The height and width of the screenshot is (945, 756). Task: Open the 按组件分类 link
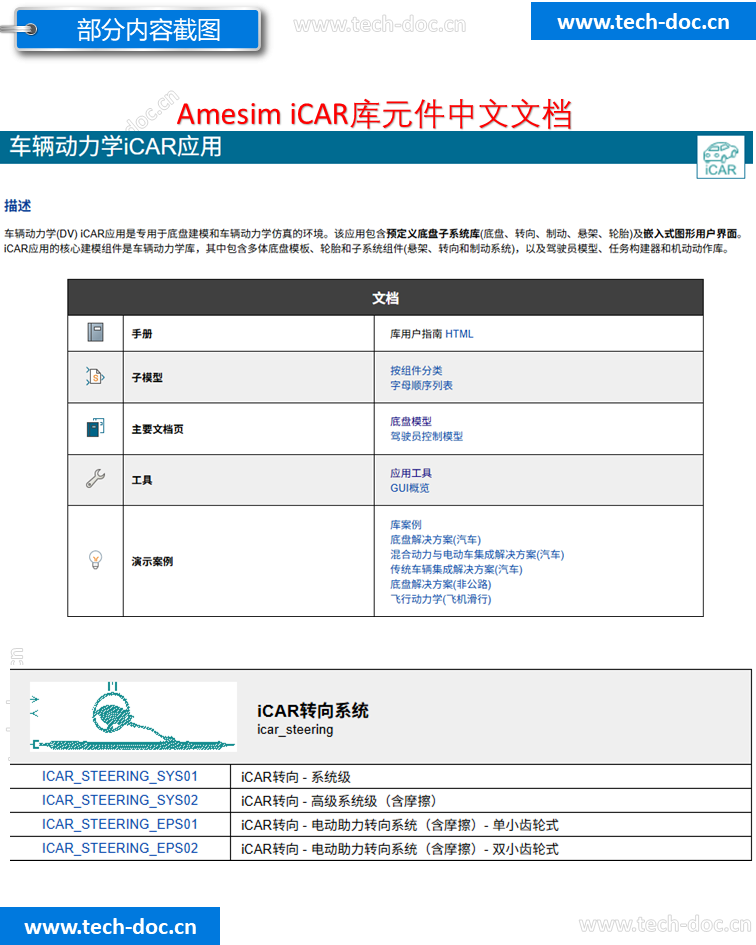[x=416, y=370]
